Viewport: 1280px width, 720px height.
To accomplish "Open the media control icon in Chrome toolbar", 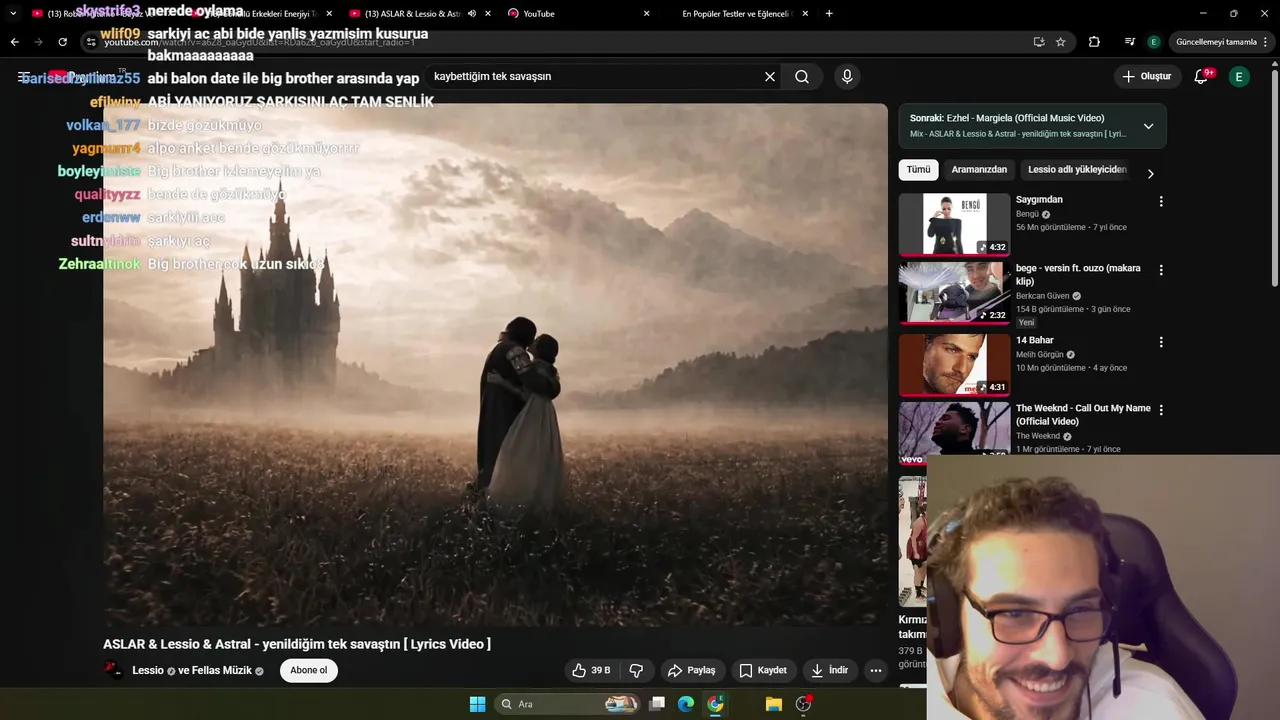I will [1130, 42].
